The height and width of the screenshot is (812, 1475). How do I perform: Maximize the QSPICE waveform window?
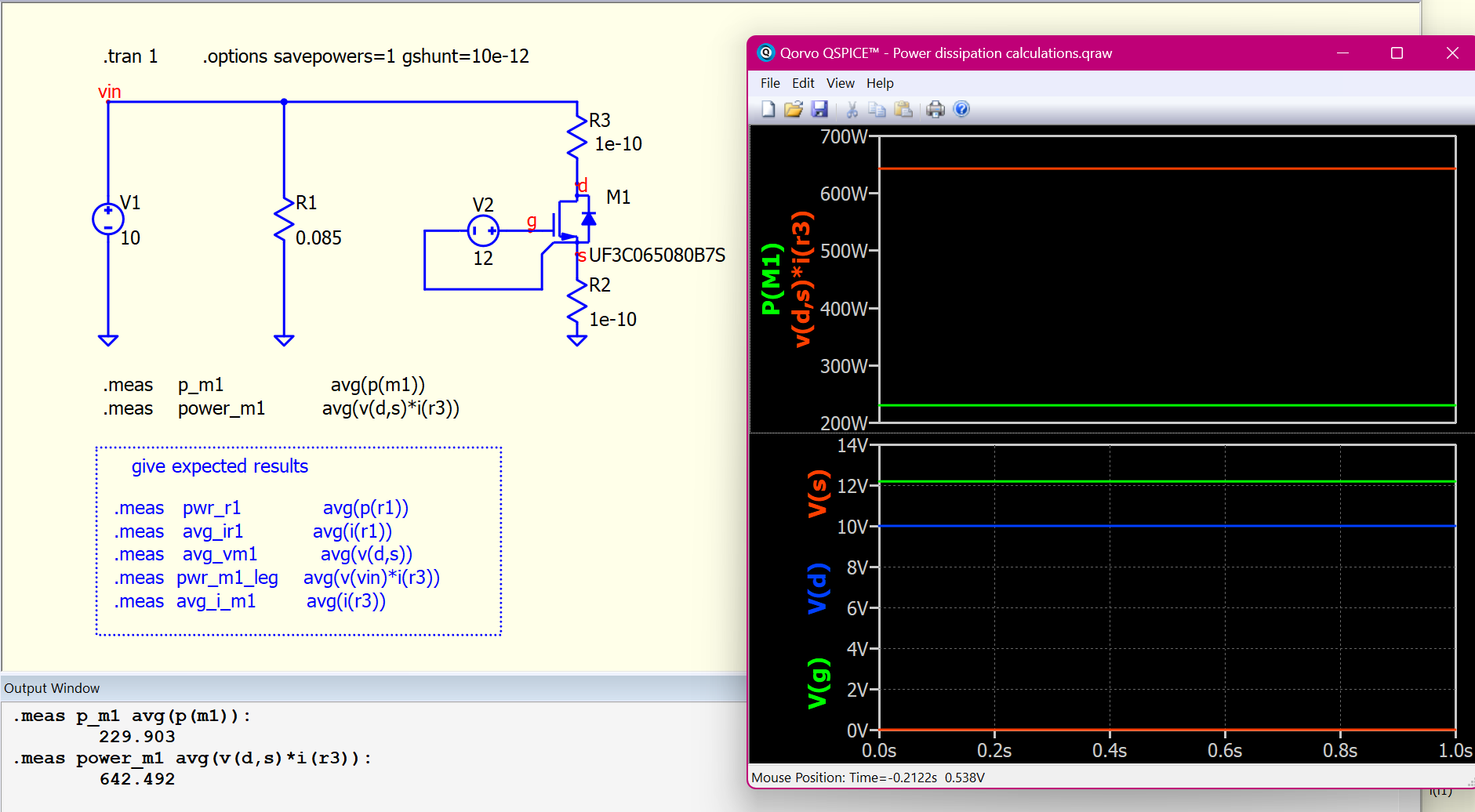pos(1397,53)
